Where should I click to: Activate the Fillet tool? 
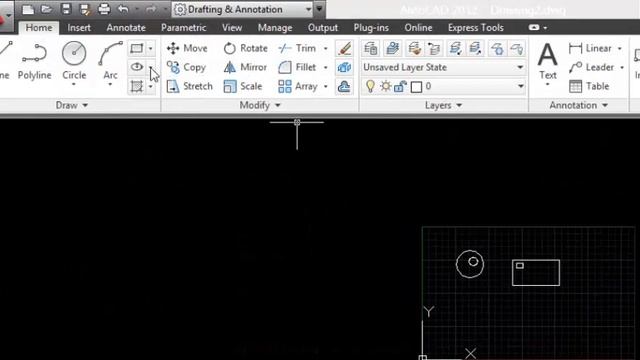(297, 67)
